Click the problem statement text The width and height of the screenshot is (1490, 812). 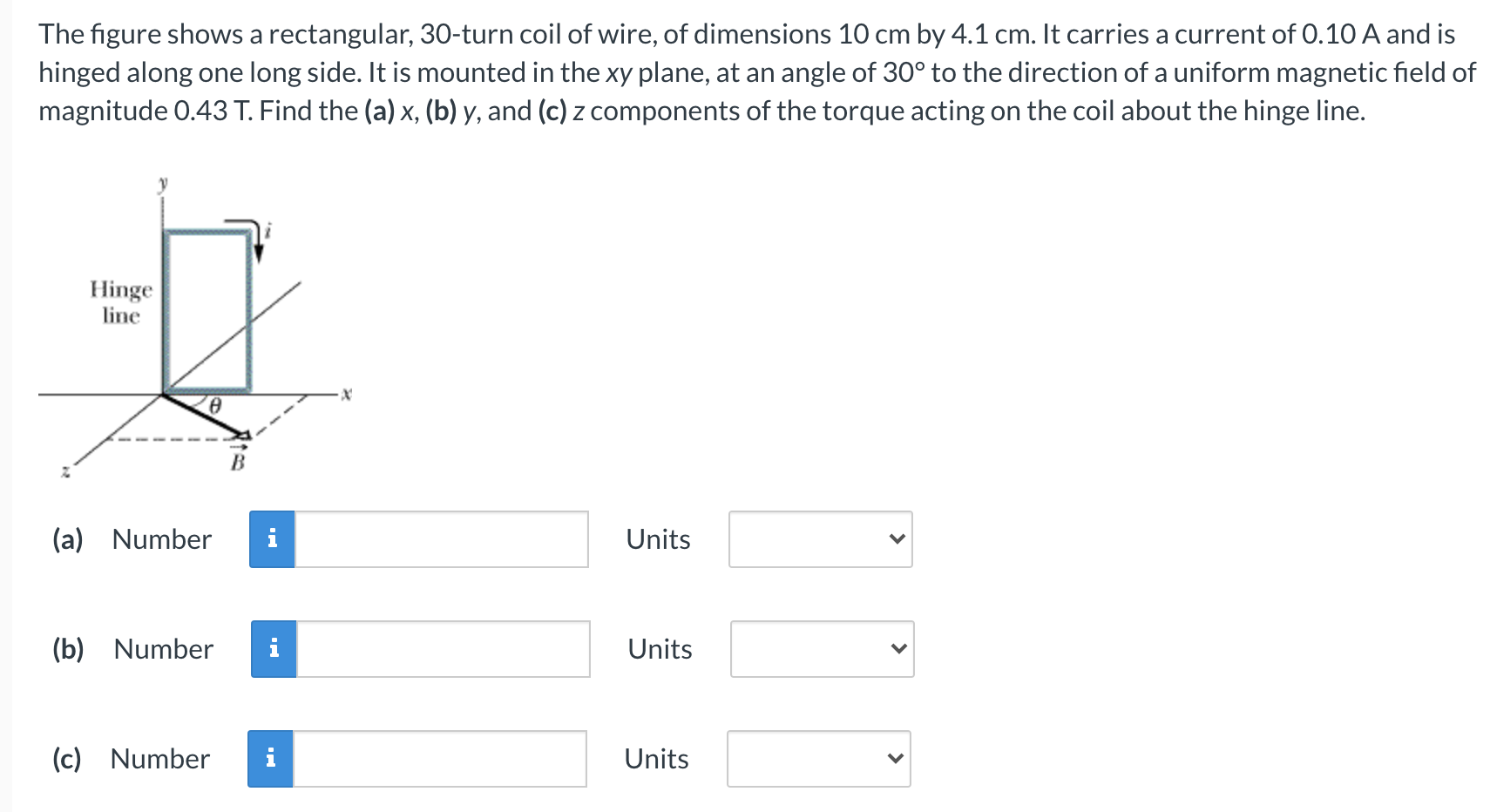pos(757,72)
